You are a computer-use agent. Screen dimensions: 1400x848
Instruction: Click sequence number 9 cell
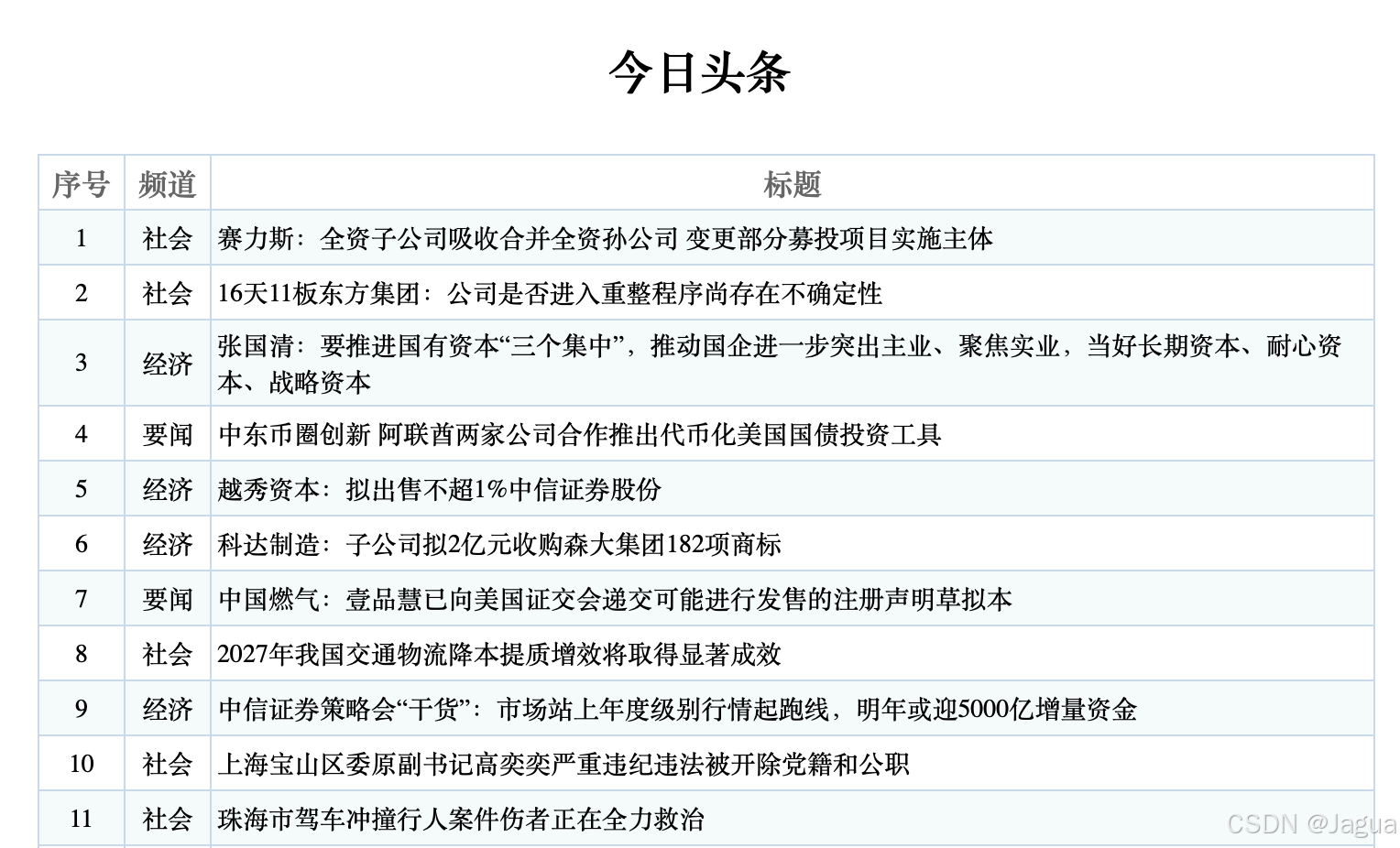click(x=82, y=709)
